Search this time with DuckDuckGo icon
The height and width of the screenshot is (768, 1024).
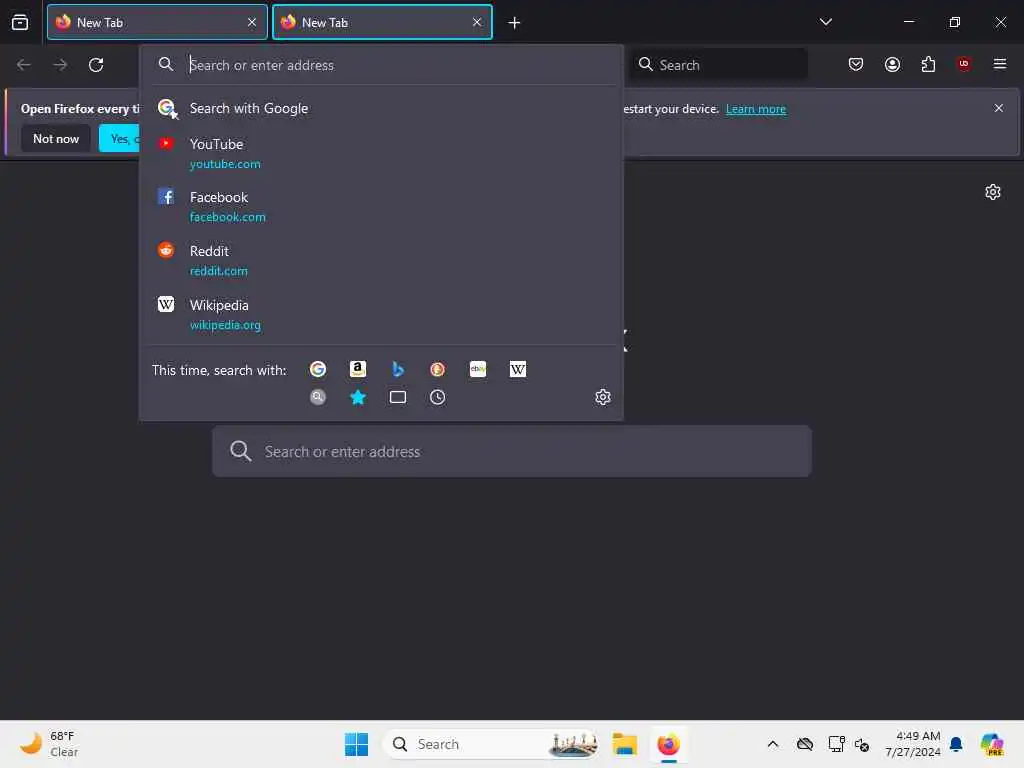(x=438, y=370)
